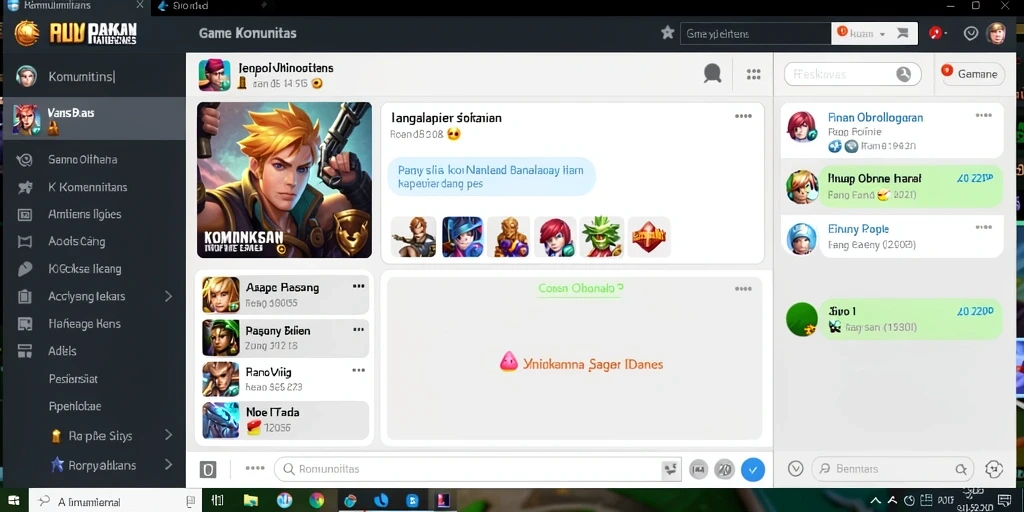Image resolution: width=1024 pixels, height=512 pixels.
Task: Open the grid dots menu in channel header
Action: tap(754, 74)
